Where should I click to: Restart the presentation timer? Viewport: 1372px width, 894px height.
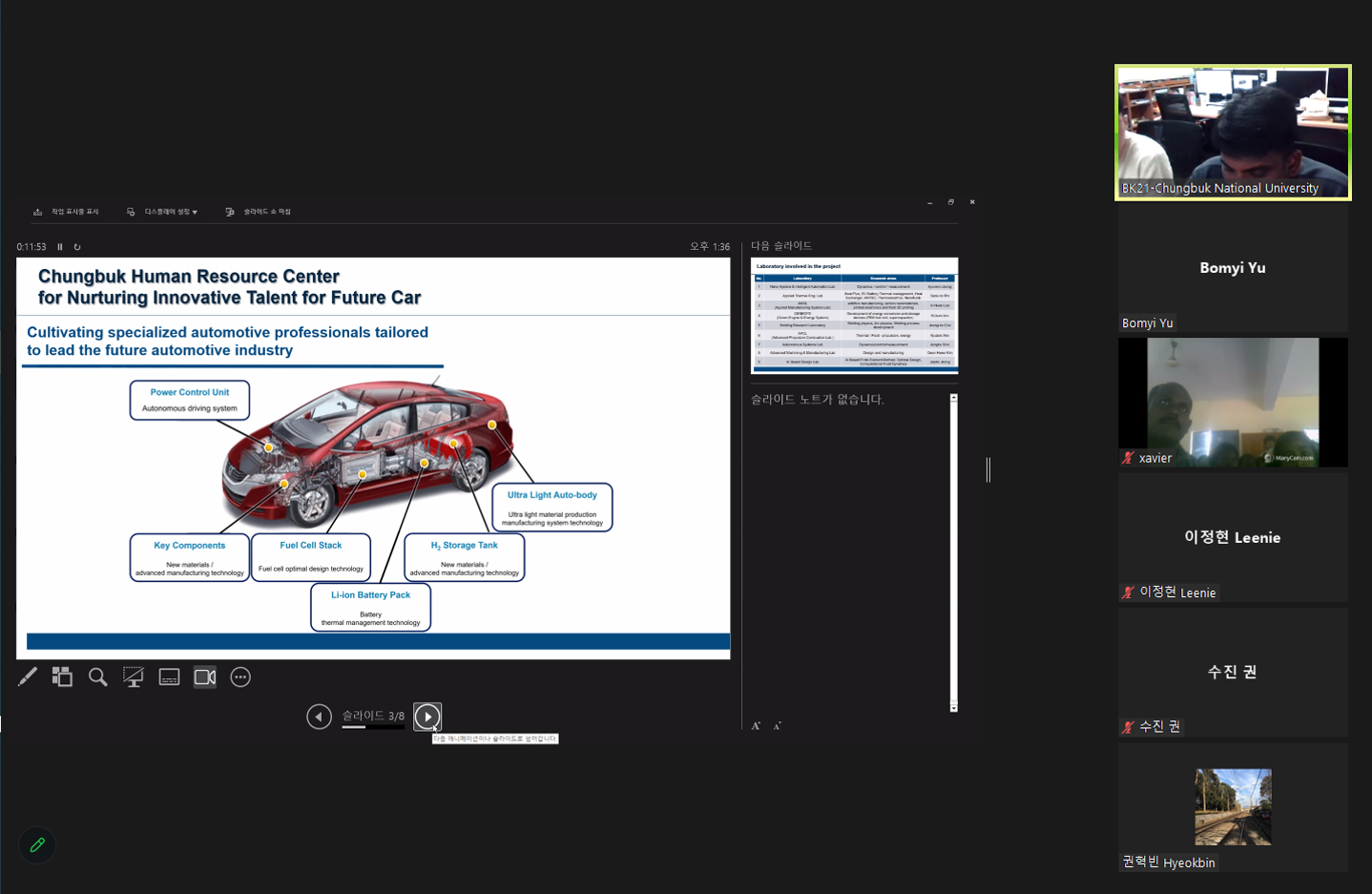click(x=77, y=247)
